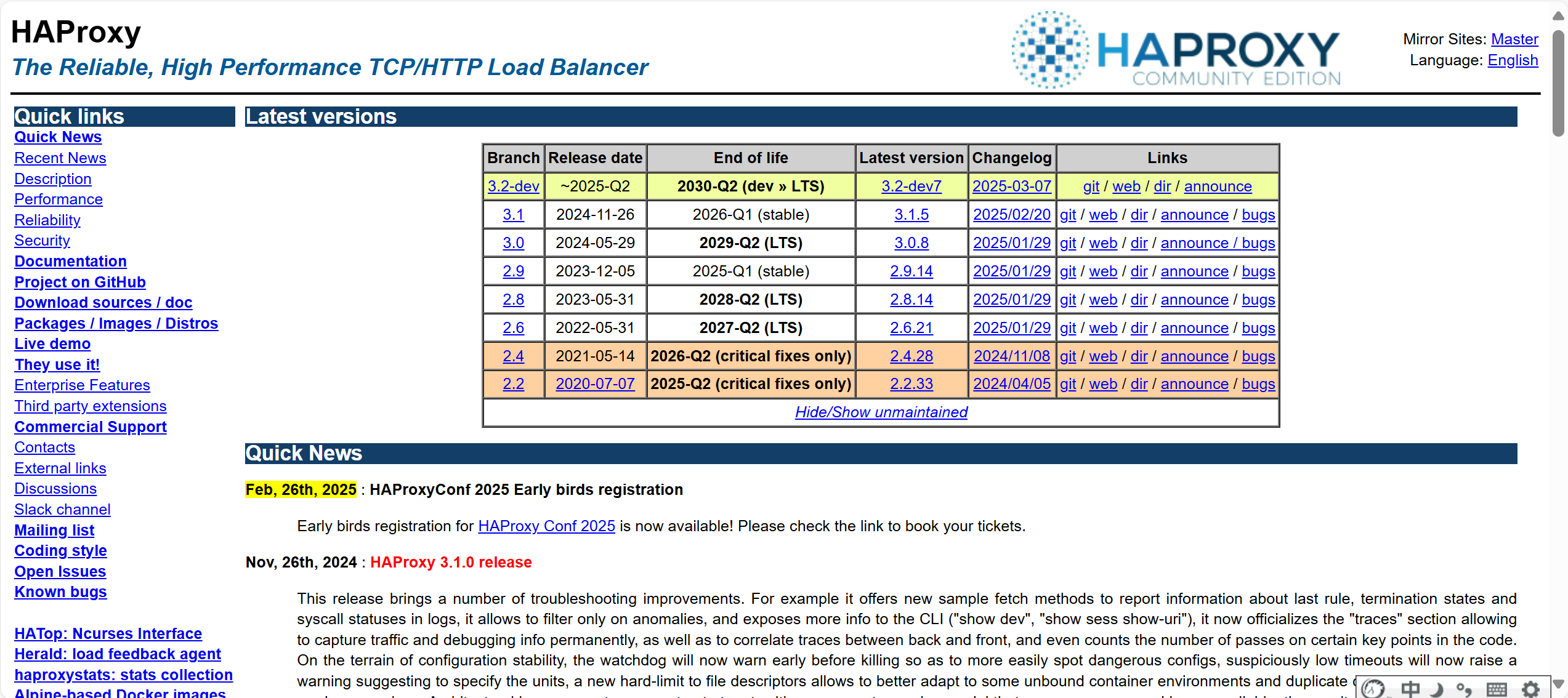This screenshot has width=1568, height=698.
Task: Open the Slack channel link
Action: click(63, 510)
